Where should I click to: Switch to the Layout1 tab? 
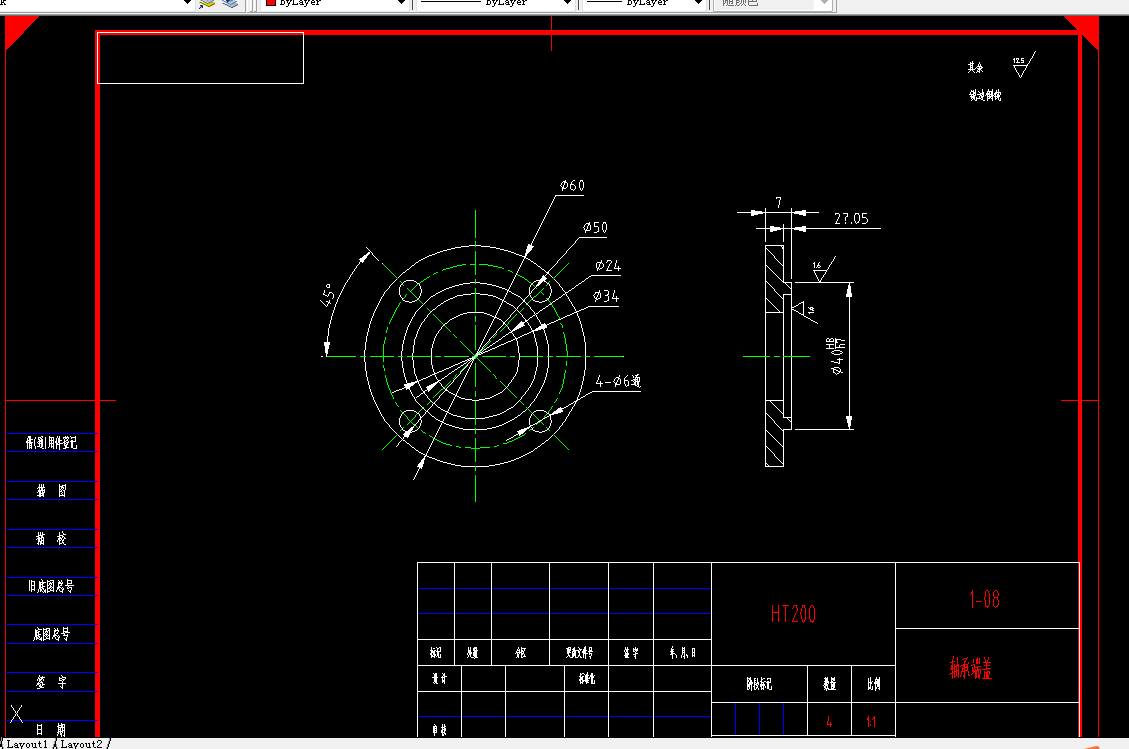[27, 744]
